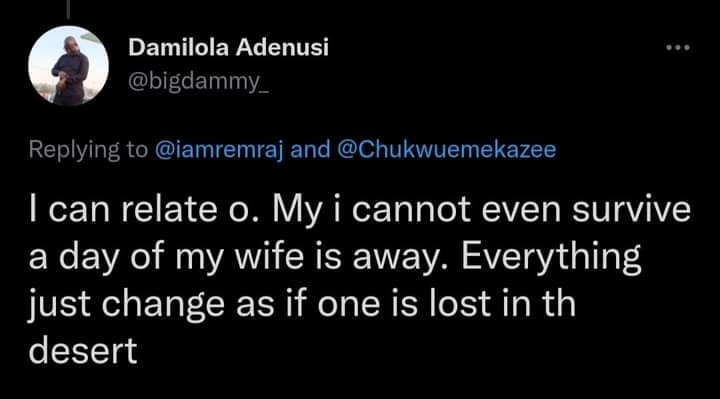Open the @iamremraj mention link
This screenshot has width=720, height=399.
click(x=220, y=150)
